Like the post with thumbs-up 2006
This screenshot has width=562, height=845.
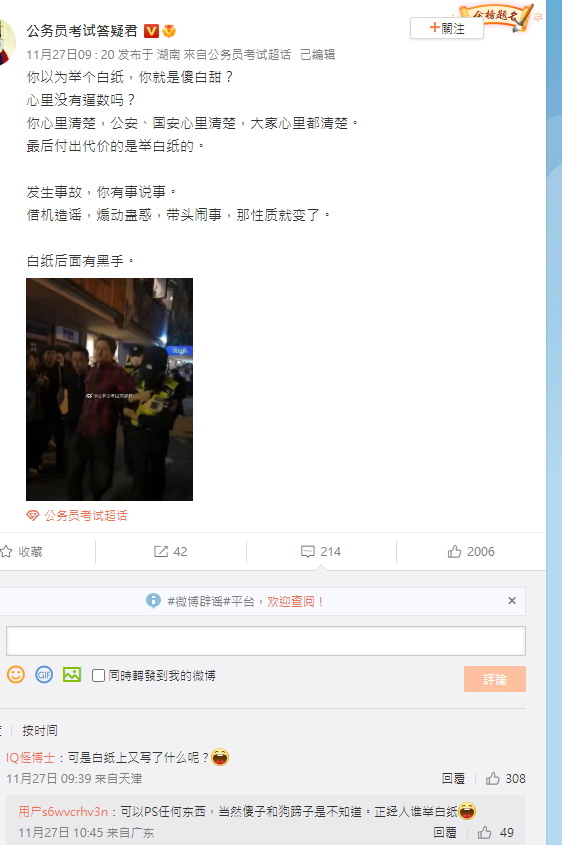(454, 551)
